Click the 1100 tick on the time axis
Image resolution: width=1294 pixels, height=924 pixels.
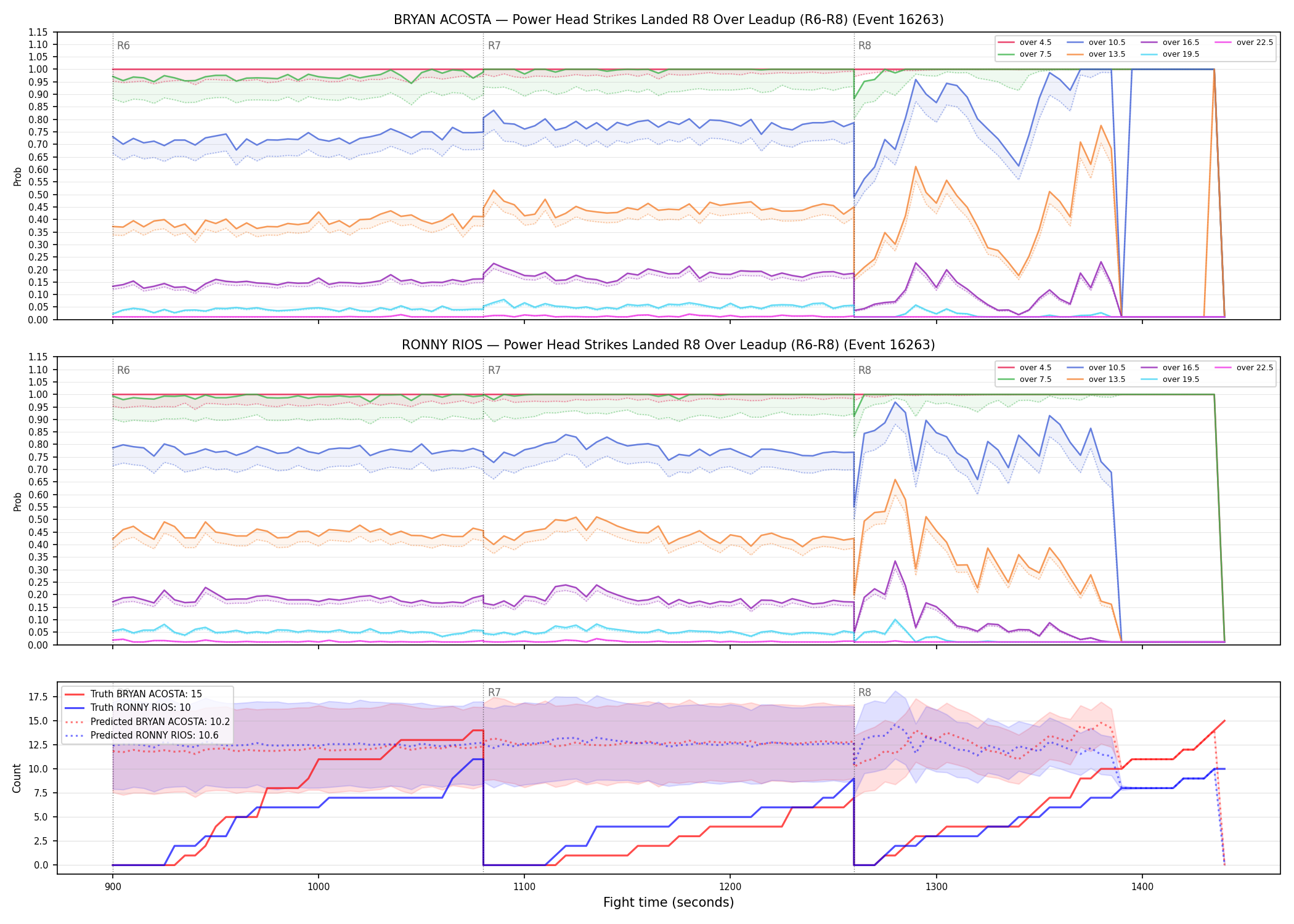click(524, 887)
